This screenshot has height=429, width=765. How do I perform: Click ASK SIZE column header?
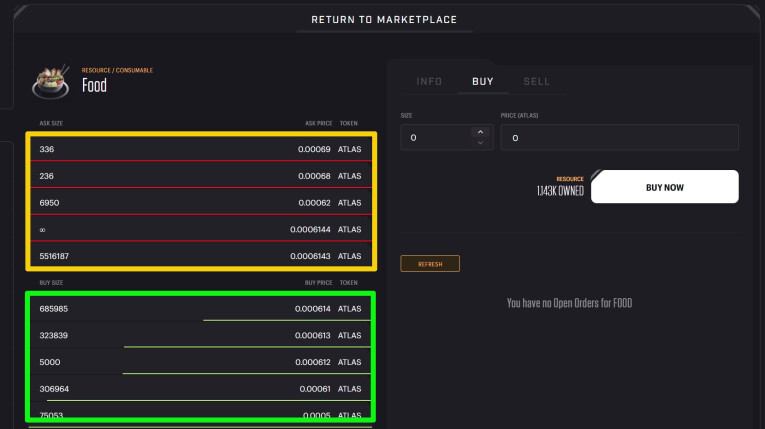coord(51,123)
